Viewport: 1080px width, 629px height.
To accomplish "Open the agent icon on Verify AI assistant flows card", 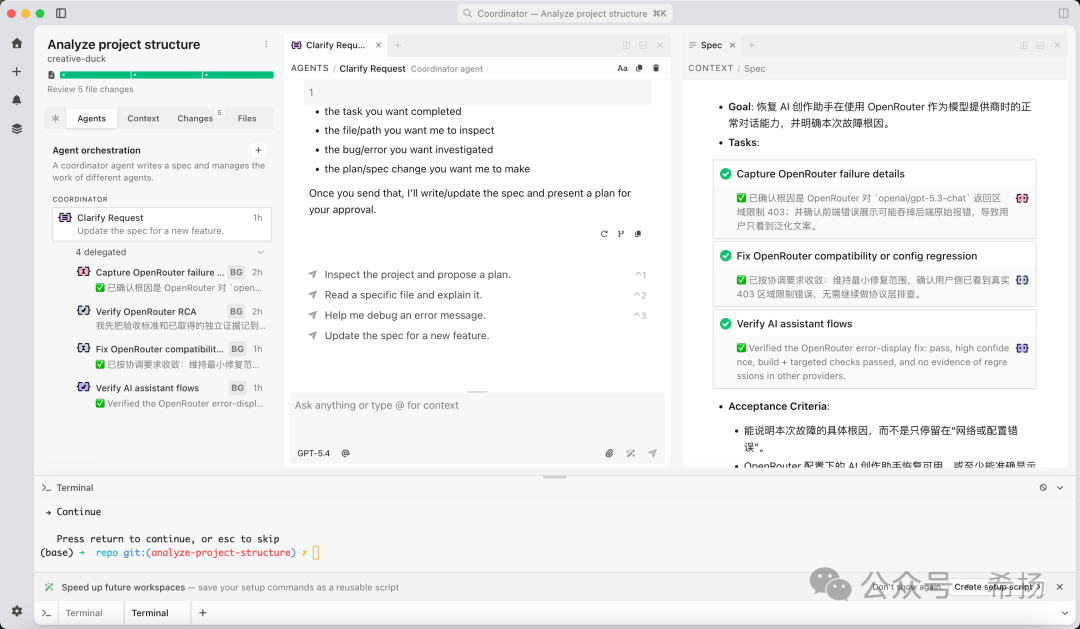I will click(1022, 348).
